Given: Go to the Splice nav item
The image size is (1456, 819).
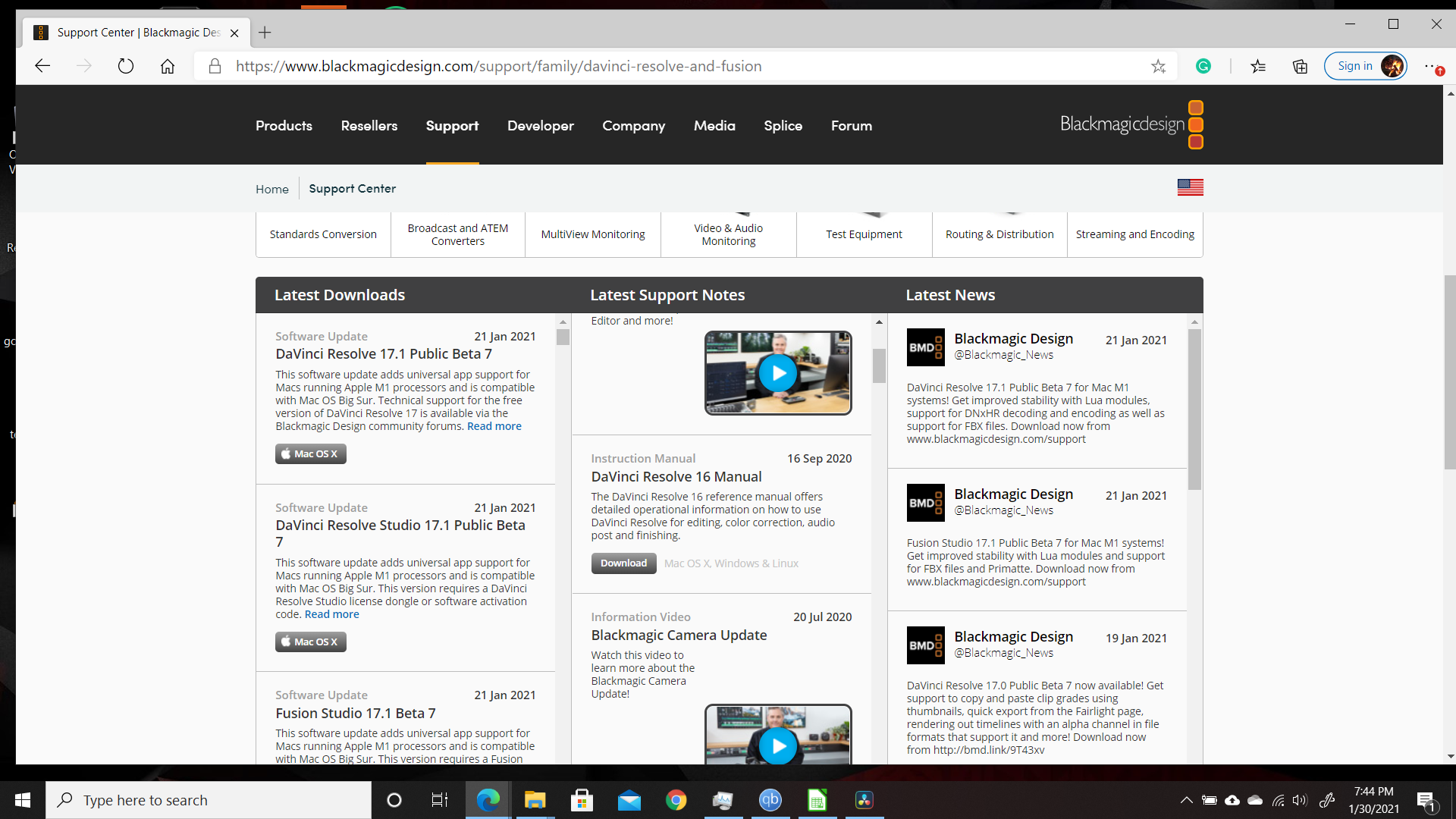Looking at the screenshot, I should pos(783,126).
